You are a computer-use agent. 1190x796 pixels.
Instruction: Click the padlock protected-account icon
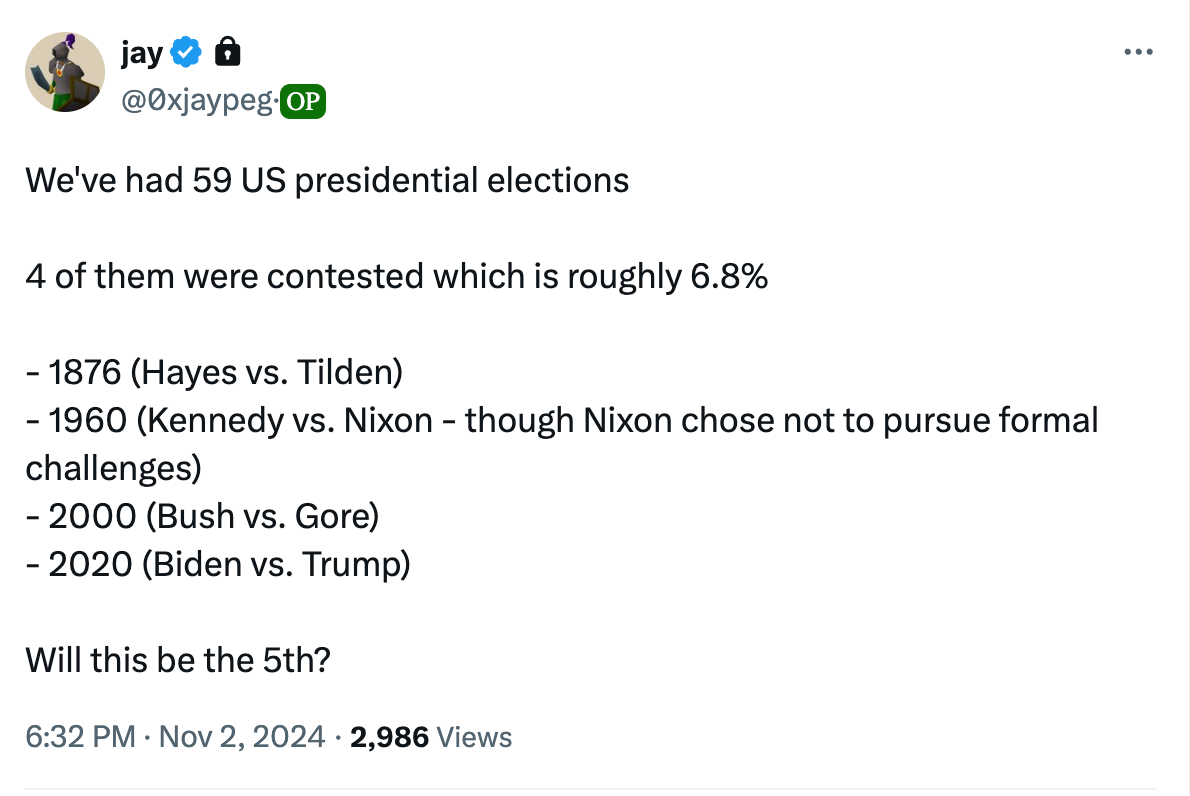point(227,52)
